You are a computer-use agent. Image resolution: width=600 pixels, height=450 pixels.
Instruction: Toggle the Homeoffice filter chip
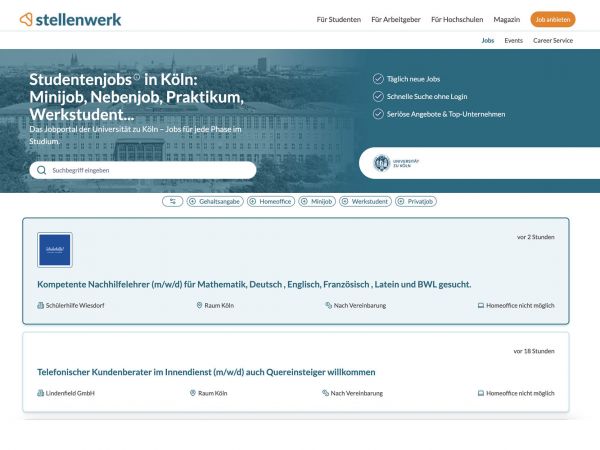pyautogui.click(x=271, y=201)
